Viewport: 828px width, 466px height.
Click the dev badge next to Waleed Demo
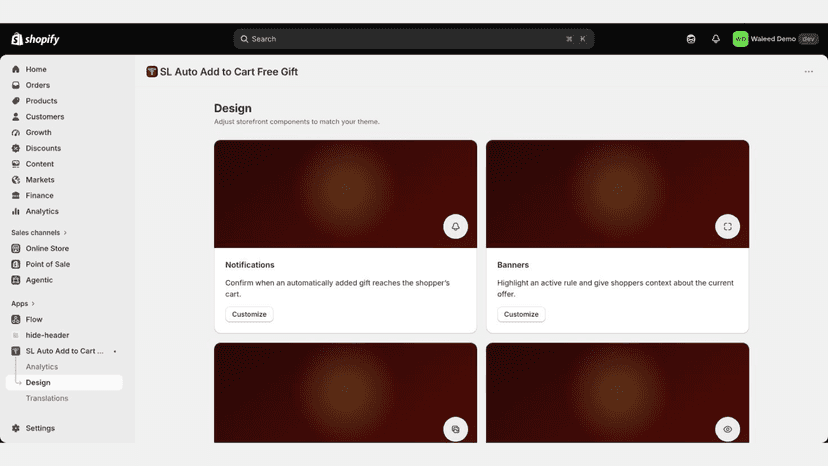(808, 39)
